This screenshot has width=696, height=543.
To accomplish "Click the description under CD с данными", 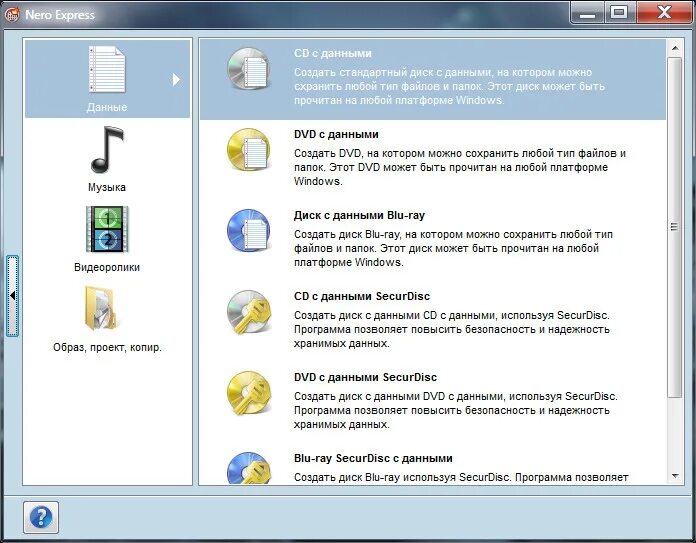I will pyautogui.click(x=449, y=86).
